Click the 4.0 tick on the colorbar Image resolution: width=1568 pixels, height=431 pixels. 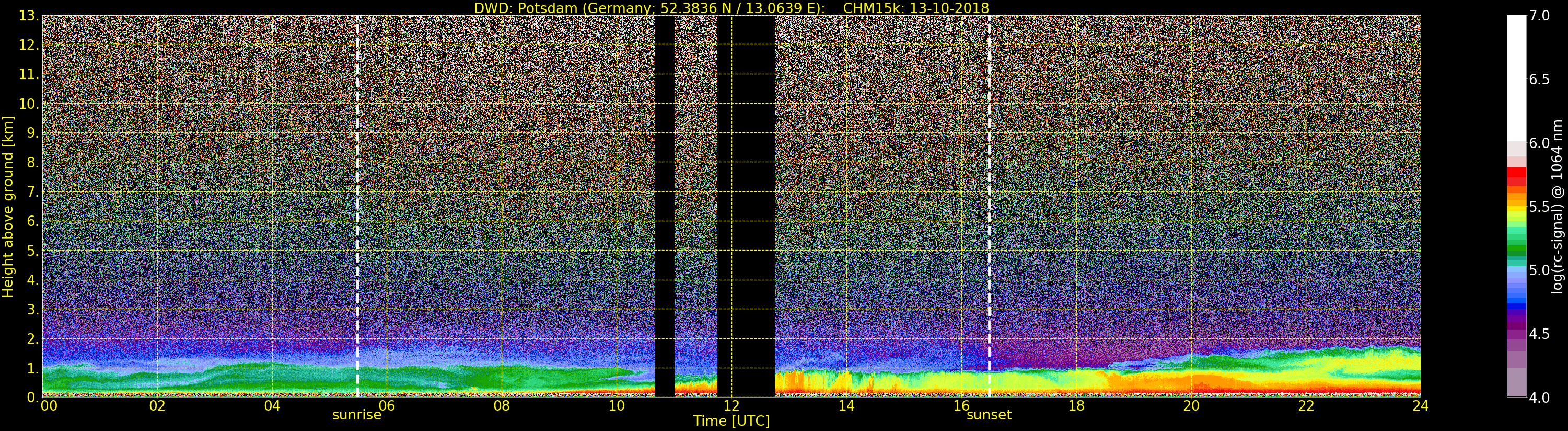[1539, 398]
